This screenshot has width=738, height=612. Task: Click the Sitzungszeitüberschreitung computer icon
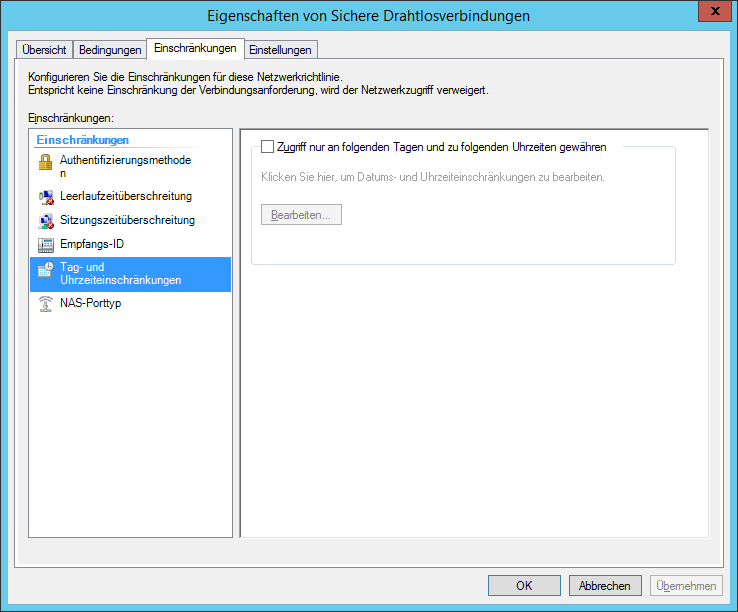pos(46,221)
